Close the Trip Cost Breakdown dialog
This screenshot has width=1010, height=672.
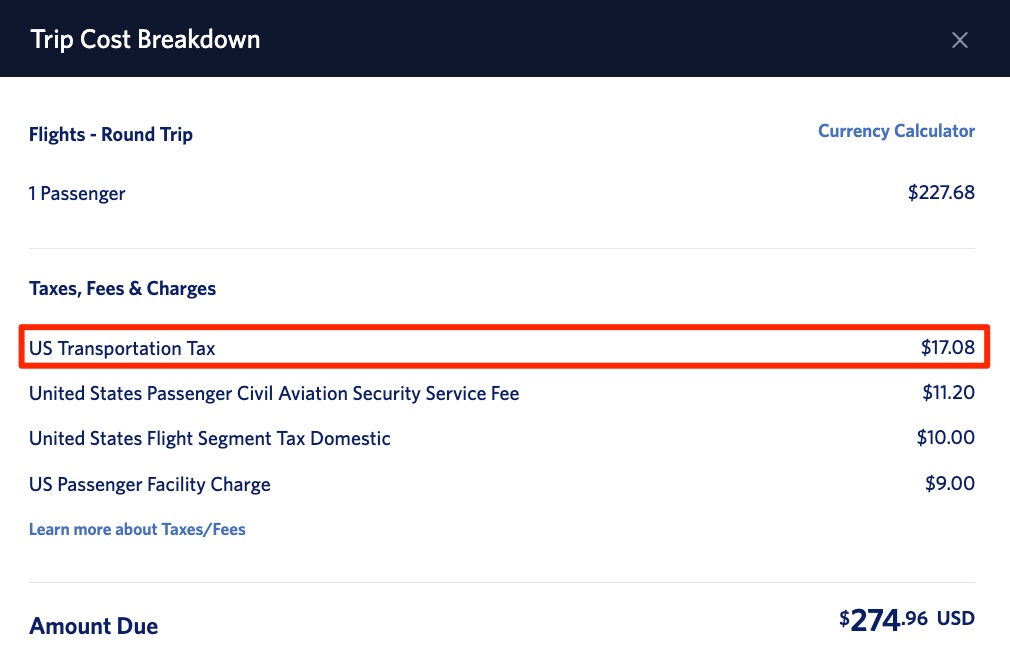tap(960, 40)
